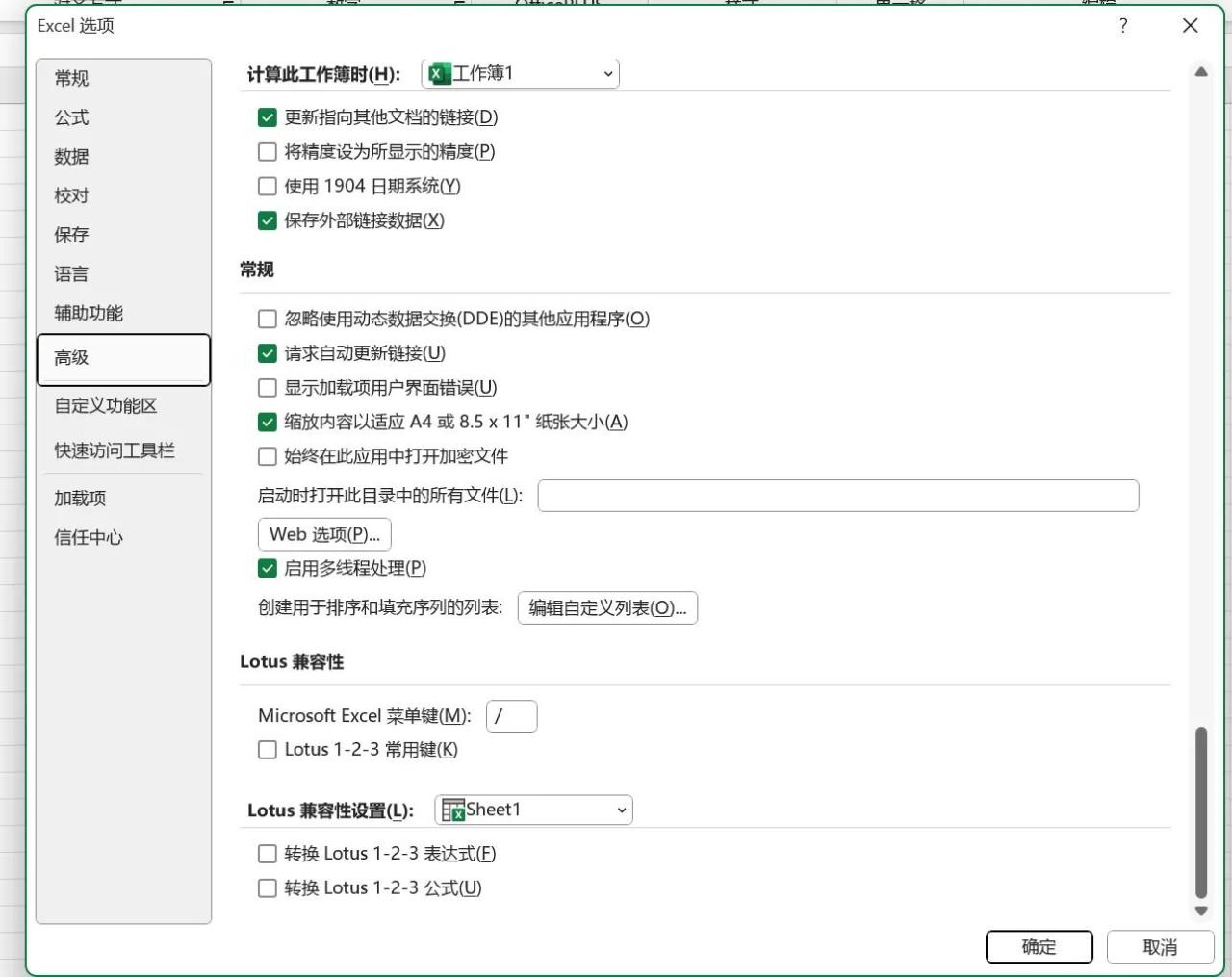Toggle 缩放内容以适应 A4 纸张大小 checkbox
This screenshot has width=1232, height=977.
point(268,423)
